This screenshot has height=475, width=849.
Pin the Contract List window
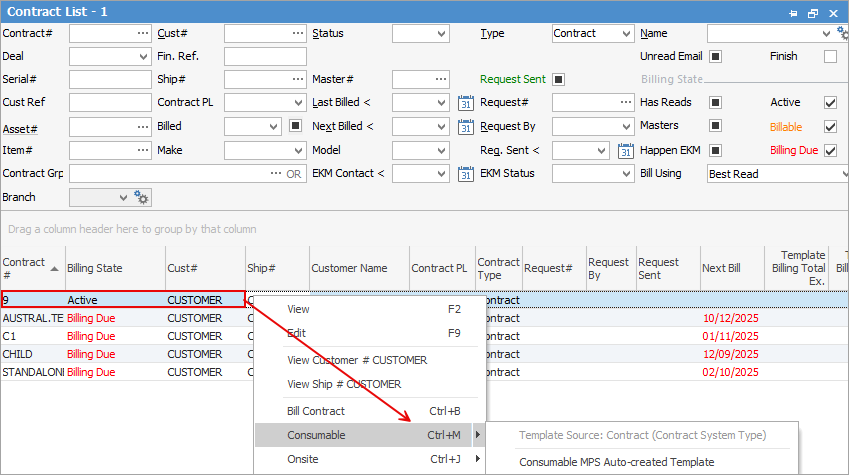tap(793, 13)
